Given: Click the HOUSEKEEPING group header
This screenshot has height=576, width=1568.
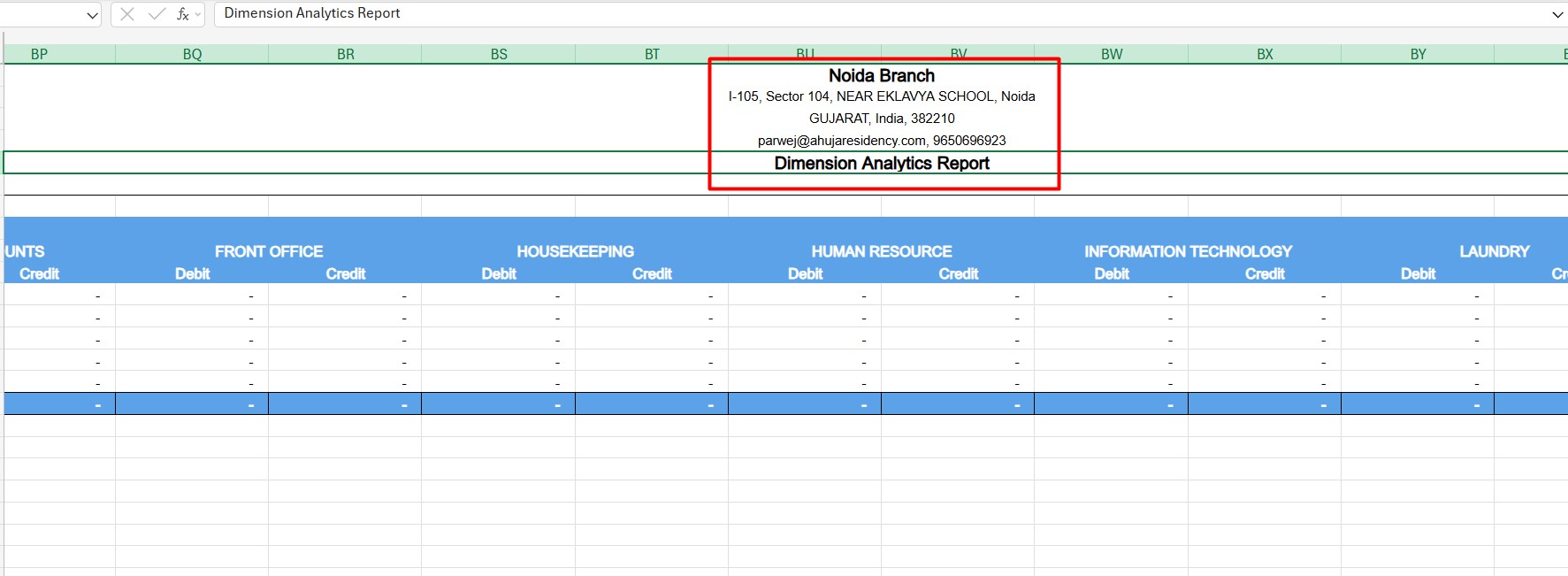Looking at the screenshot, I should [576, 251].
